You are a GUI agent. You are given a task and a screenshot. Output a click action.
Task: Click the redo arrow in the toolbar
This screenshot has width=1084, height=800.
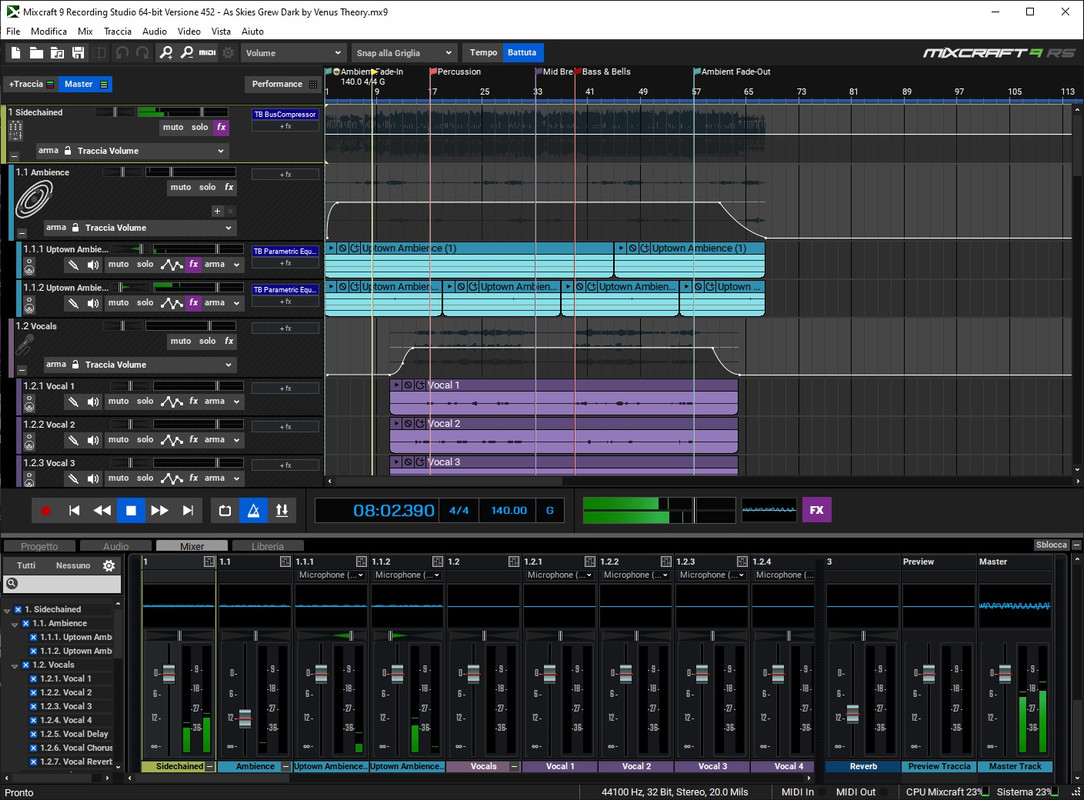142,53
